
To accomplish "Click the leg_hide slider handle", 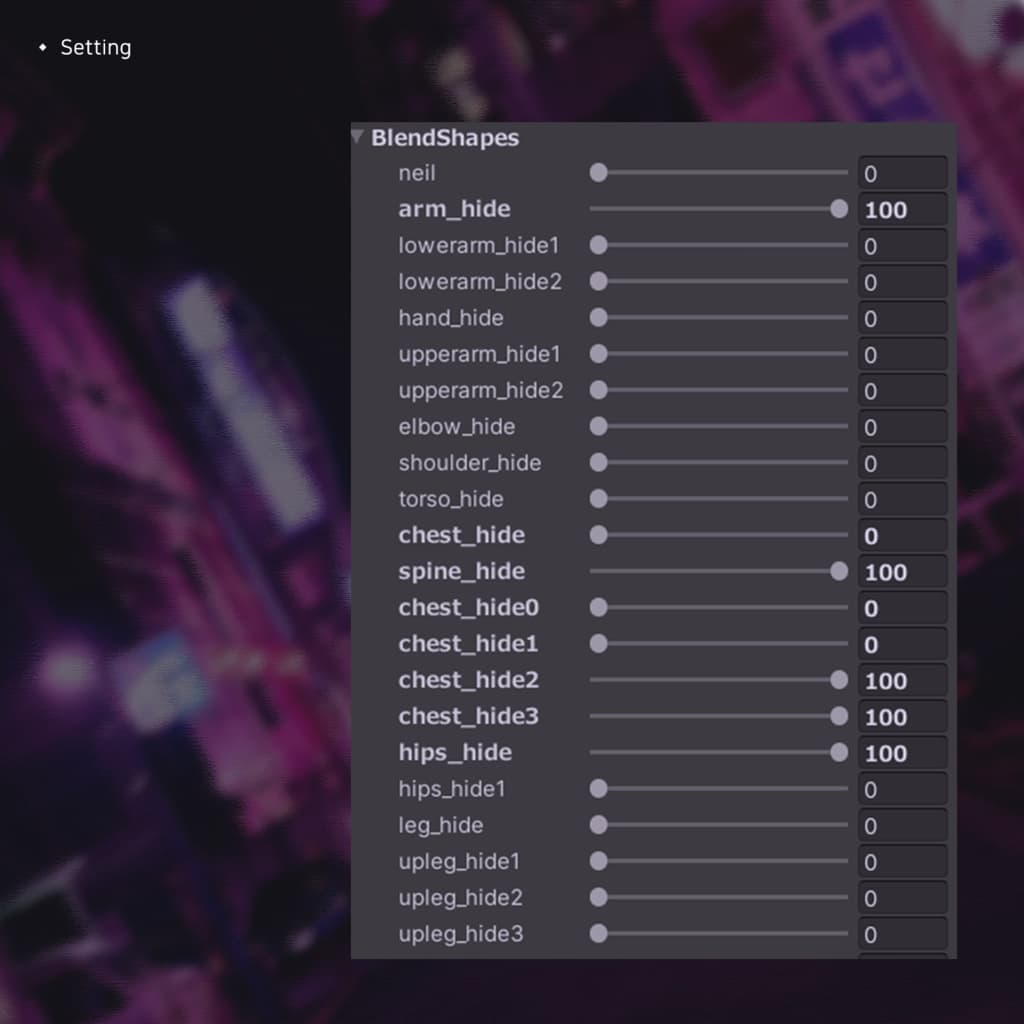I will [x=598, y=825].
